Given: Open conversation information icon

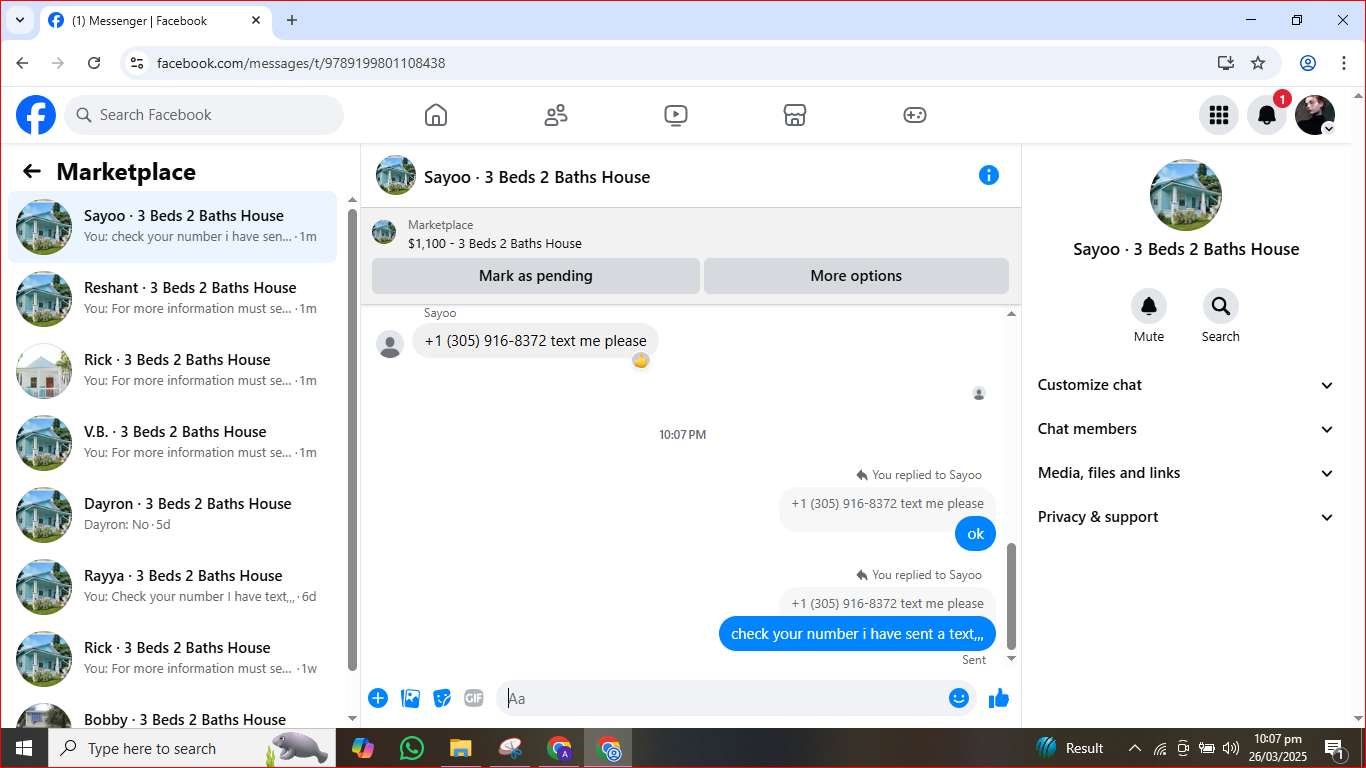Looking at the screenshot, I should tap(989, 175).
